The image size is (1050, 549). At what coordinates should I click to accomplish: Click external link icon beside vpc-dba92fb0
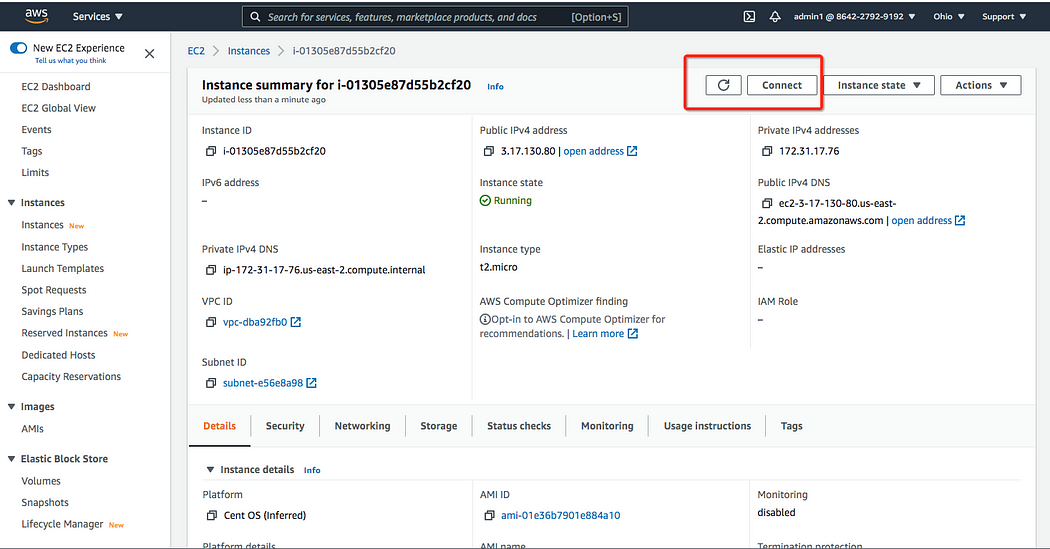pyautogui.click(x=295, y=322)
